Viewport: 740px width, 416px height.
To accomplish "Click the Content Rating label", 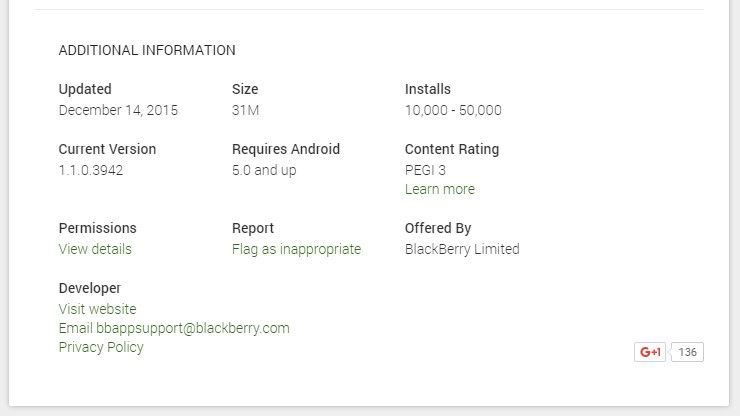I will (x=452, y=149).
